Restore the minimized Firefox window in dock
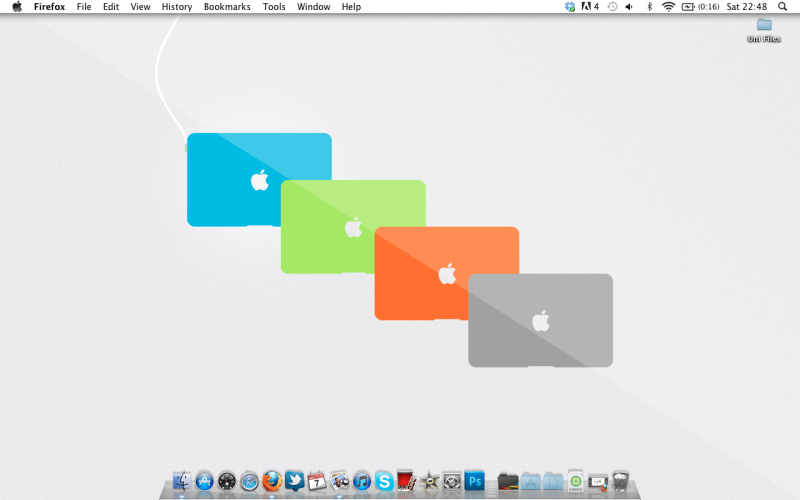 tap(598, 482)
